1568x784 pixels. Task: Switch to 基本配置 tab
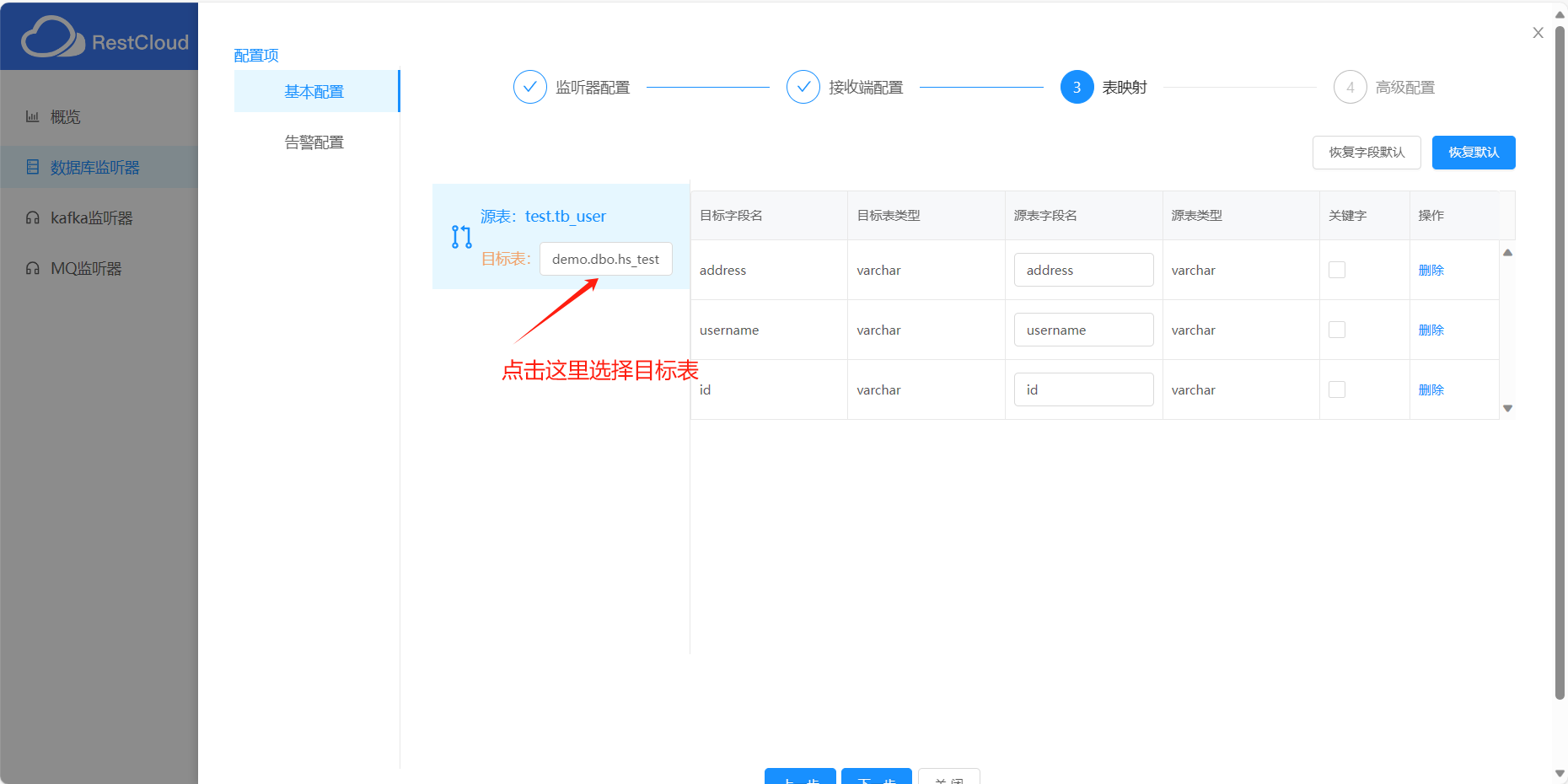point(316,91)
